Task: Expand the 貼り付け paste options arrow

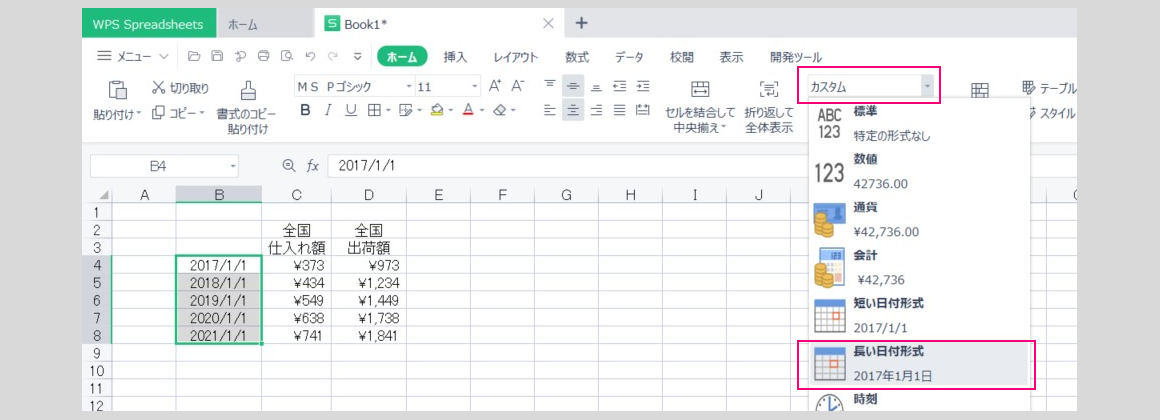Action: pos(139,115)
